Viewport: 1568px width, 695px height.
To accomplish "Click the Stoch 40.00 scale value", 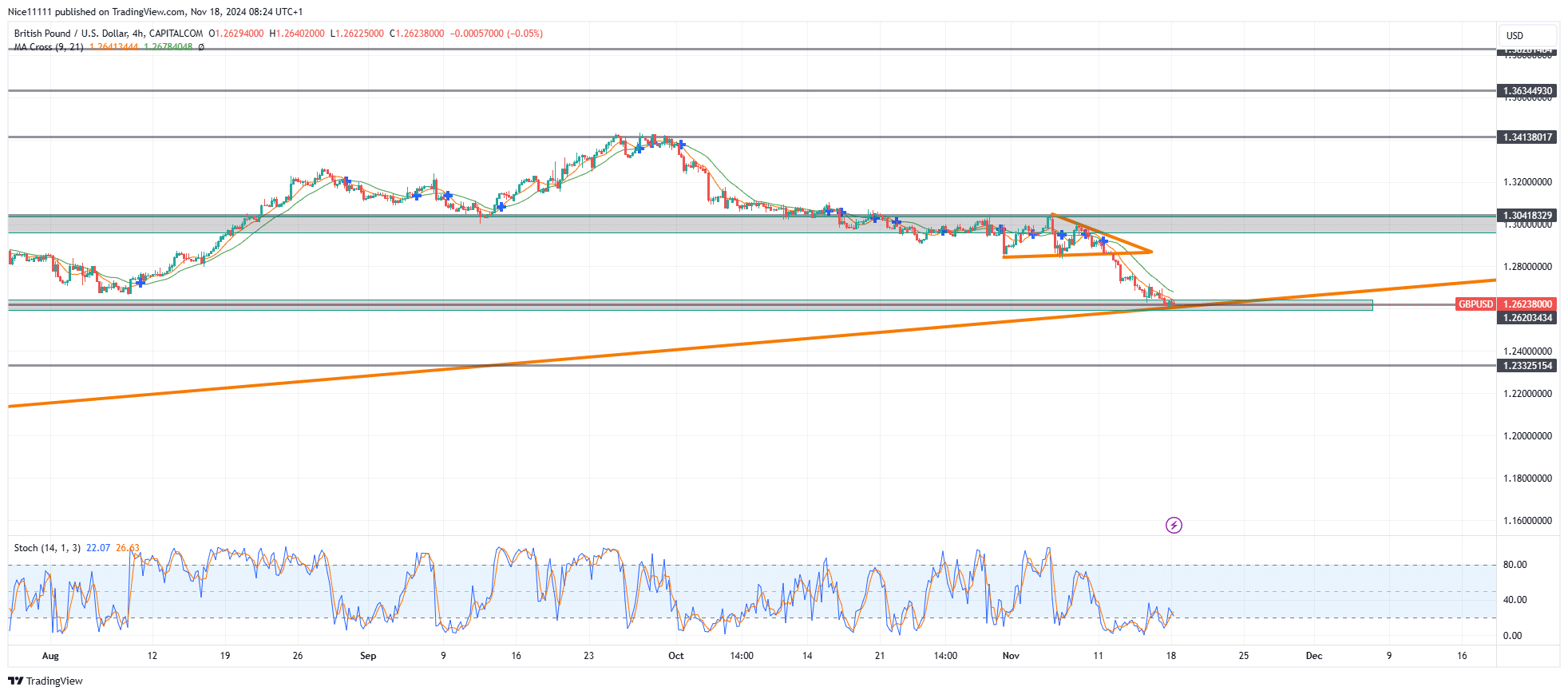I will coord(1515,600).
